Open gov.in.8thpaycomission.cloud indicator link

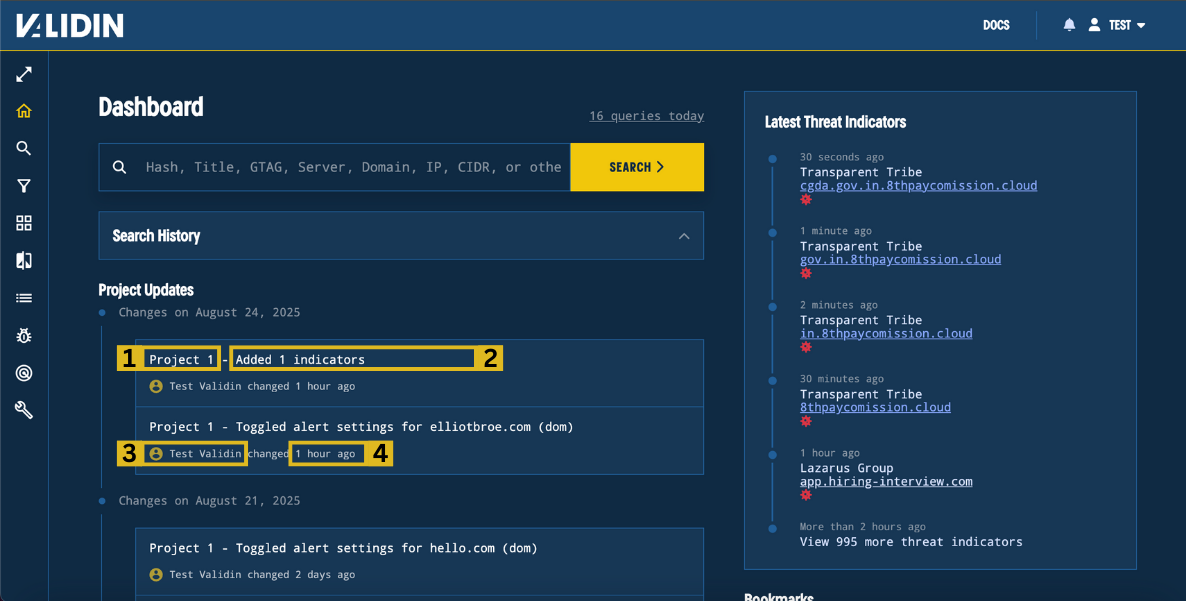[900, 260]
